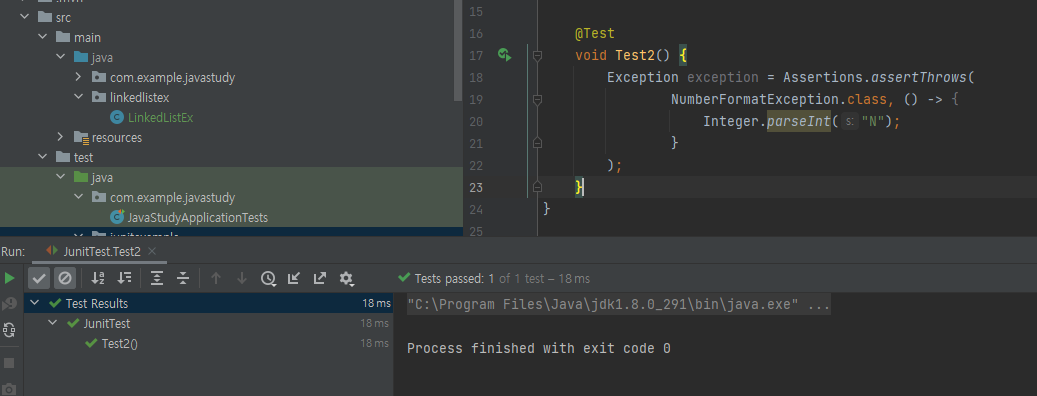
Task: Click the project tree scrollbar
Action: [x=458, y=50]
